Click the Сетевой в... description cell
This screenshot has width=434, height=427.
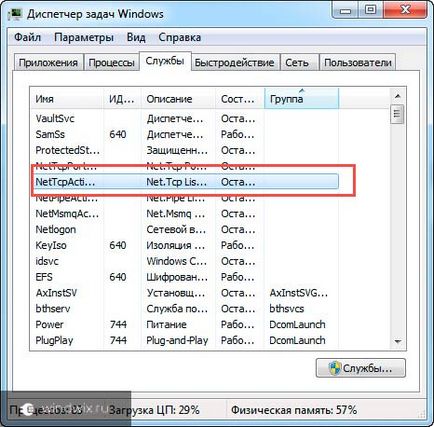coord(176,229)
